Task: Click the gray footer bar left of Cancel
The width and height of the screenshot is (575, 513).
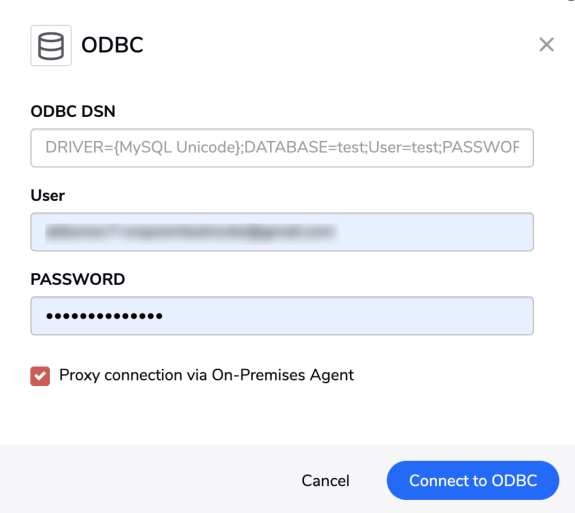Action: (147, 479)
